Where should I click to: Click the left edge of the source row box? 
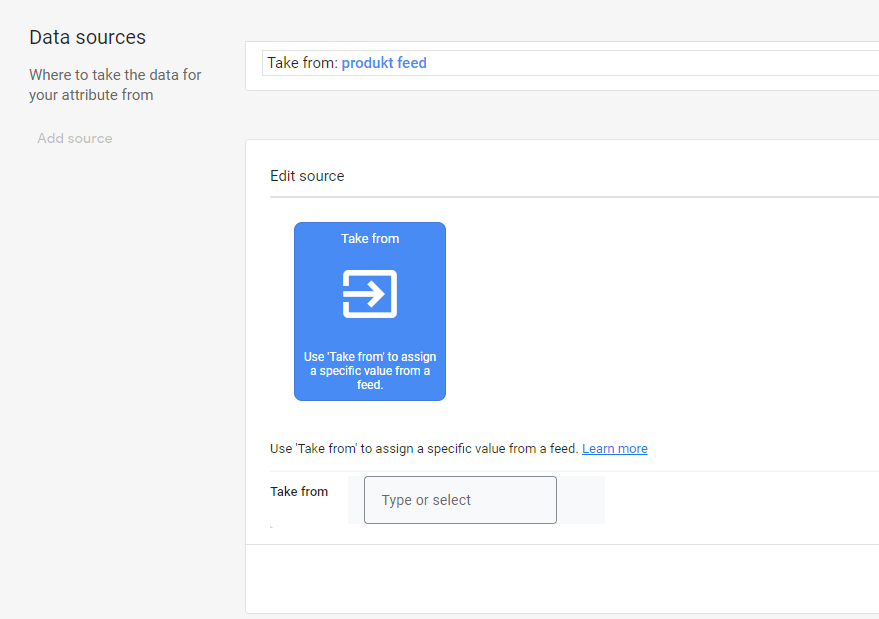[x=264, y=63]
